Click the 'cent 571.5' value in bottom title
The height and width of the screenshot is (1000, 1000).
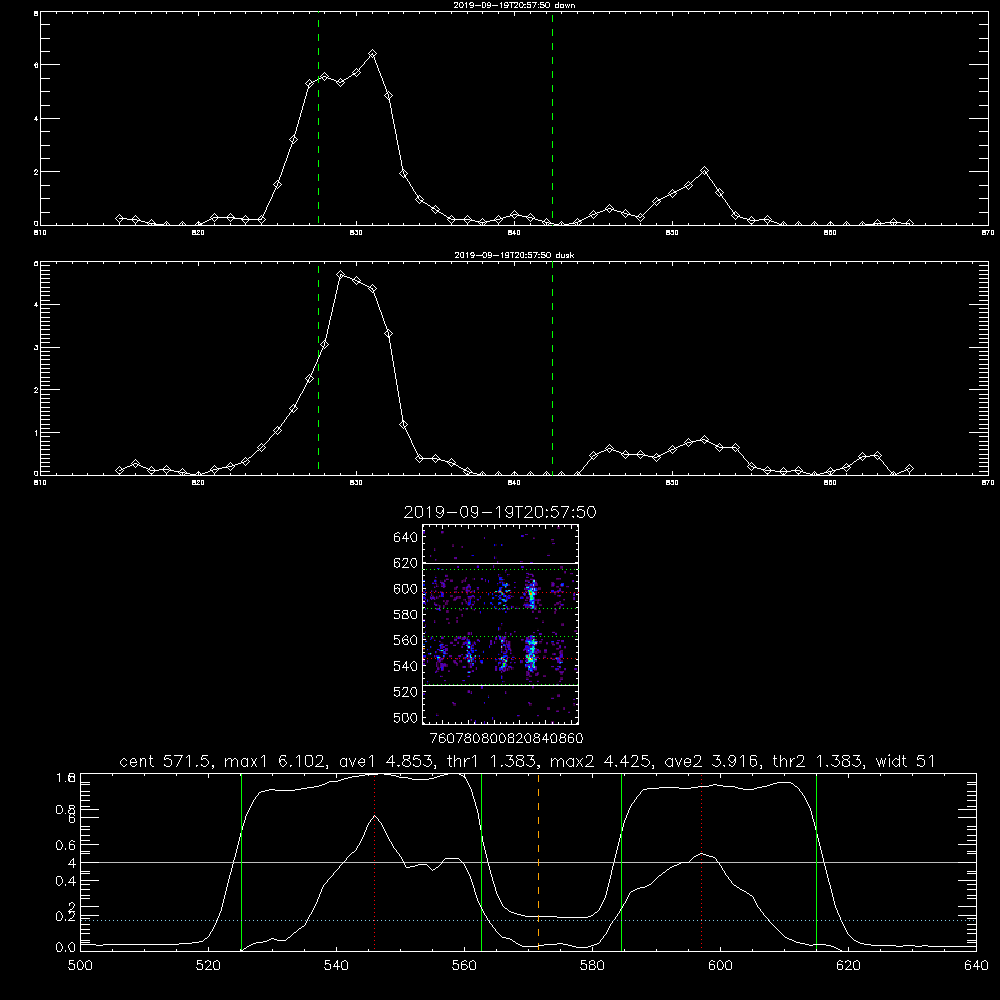[x=166, y=761]
